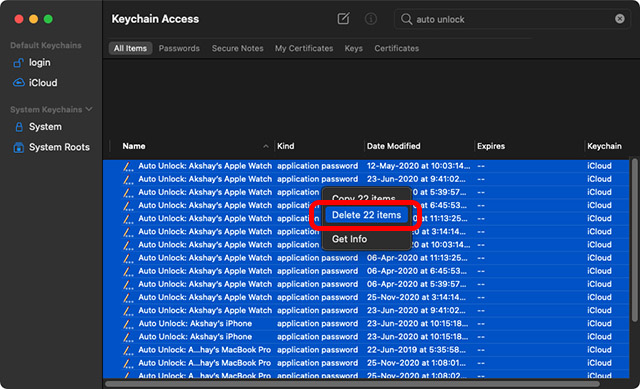Close the Keychain Access window with the red button
This screenshot has height=389, width=640.
(x=19, y=19)
